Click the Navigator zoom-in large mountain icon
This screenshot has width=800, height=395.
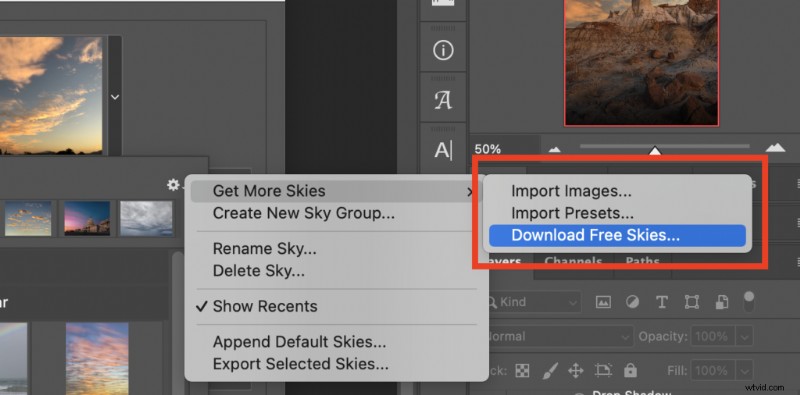pyautogui.click(x=776, y=148)
